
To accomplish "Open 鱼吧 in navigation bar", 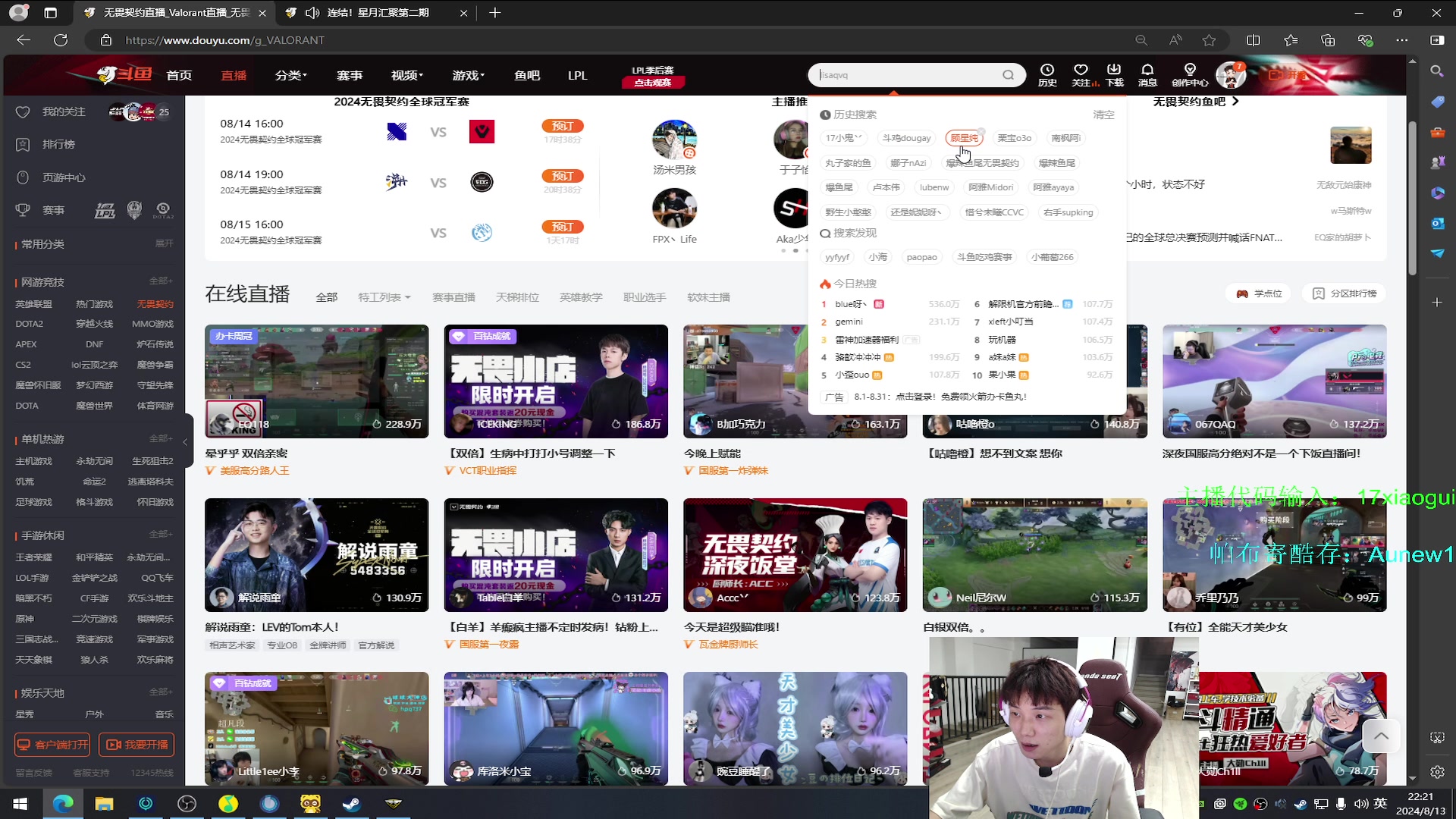I will click(x=527, y=75).
